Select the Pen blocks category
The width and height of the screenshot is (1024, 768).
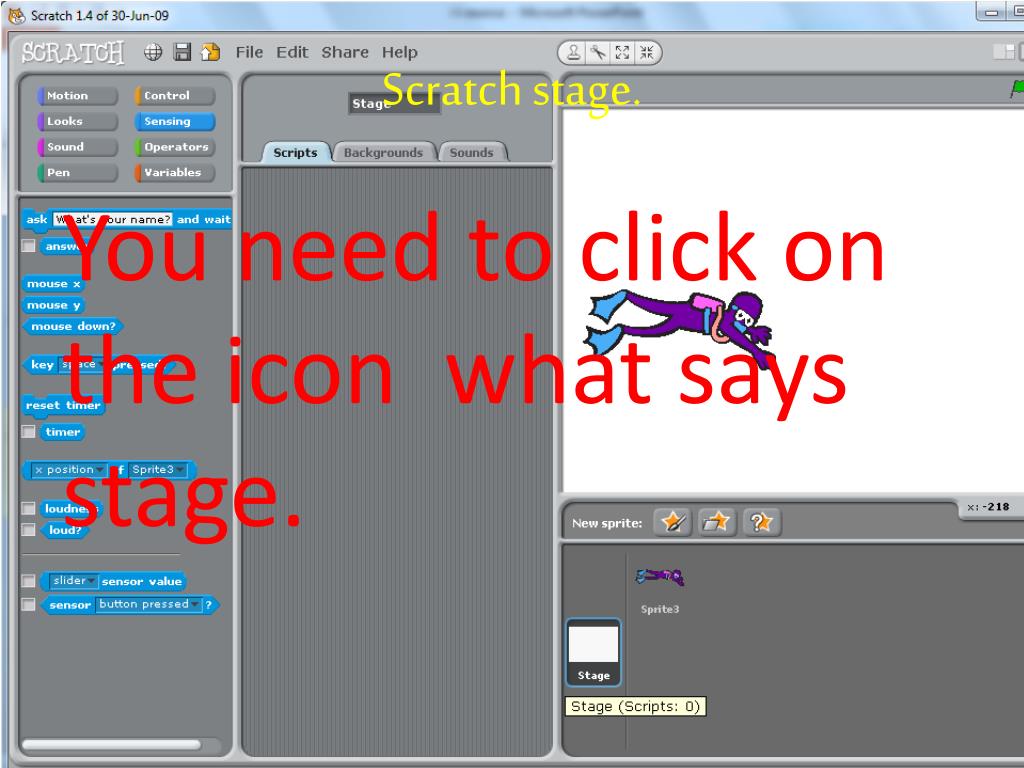point(78,172)
